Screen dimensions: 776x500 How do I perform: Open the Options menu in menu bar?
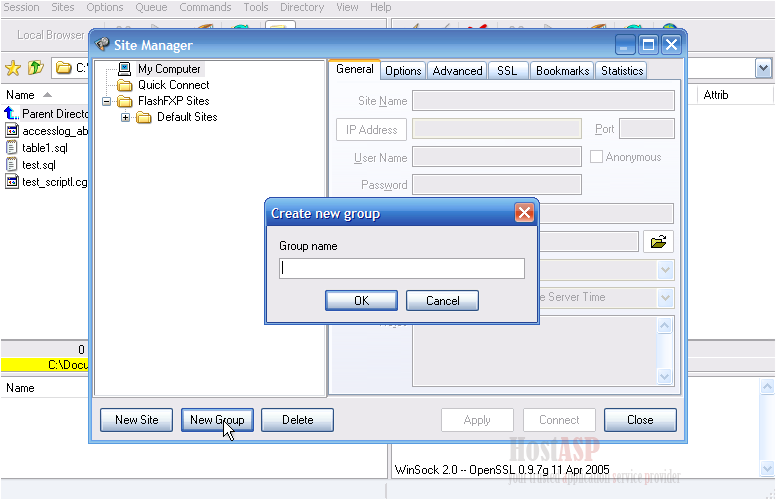pos(104,7)
